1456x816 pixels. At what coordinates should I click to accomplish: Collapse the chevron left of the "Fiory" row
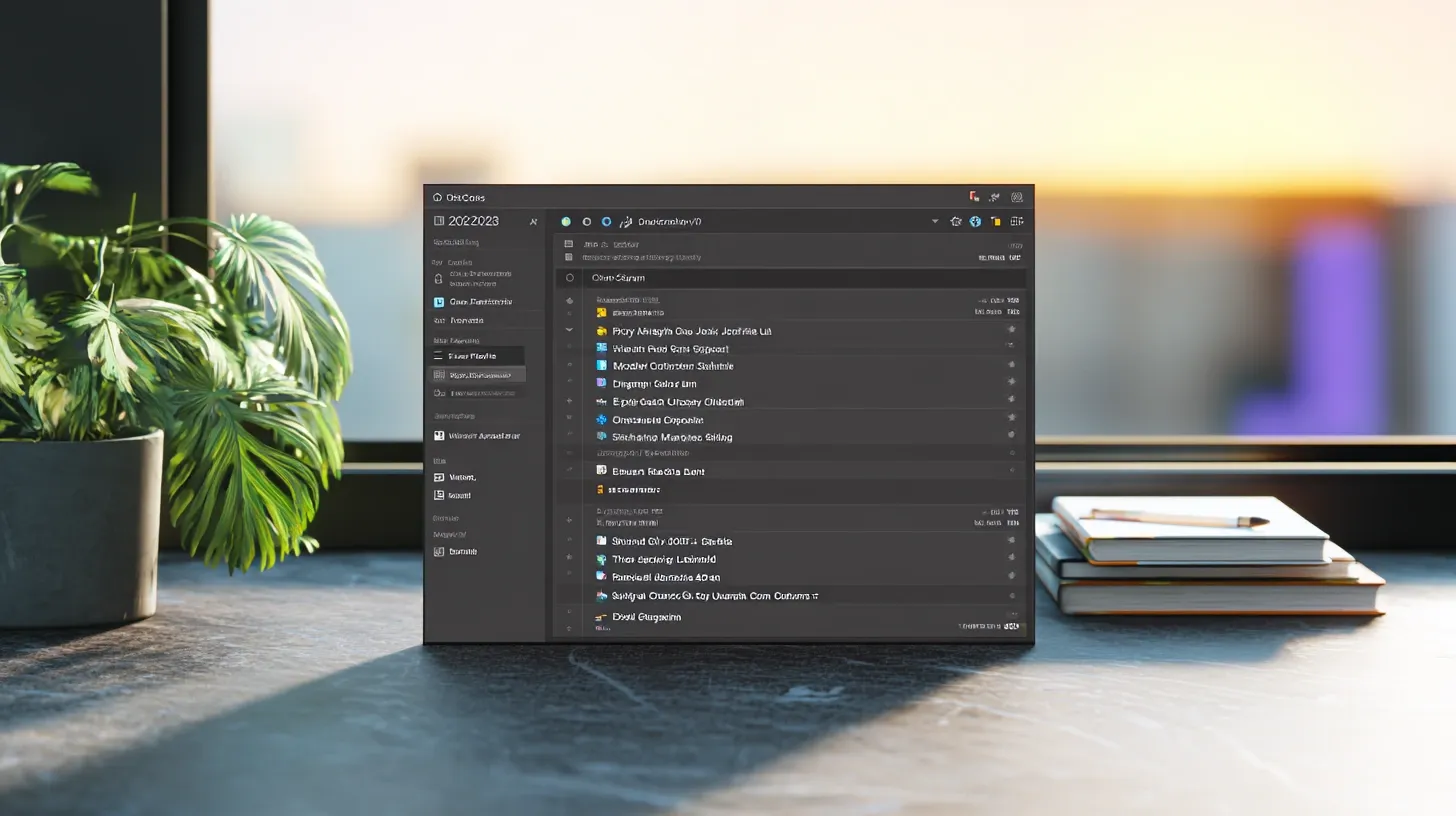coord(569,330)
